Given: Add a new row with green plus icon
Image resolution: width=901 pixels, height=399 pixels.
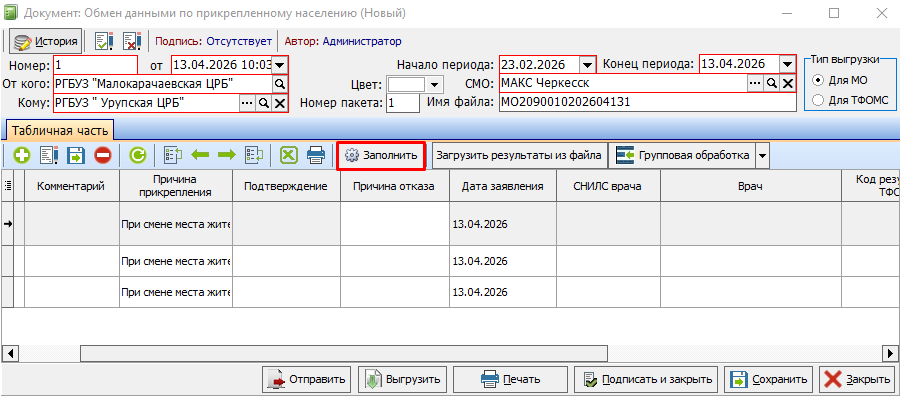Looking at the screenshot, I should click(x=22, y=155).
